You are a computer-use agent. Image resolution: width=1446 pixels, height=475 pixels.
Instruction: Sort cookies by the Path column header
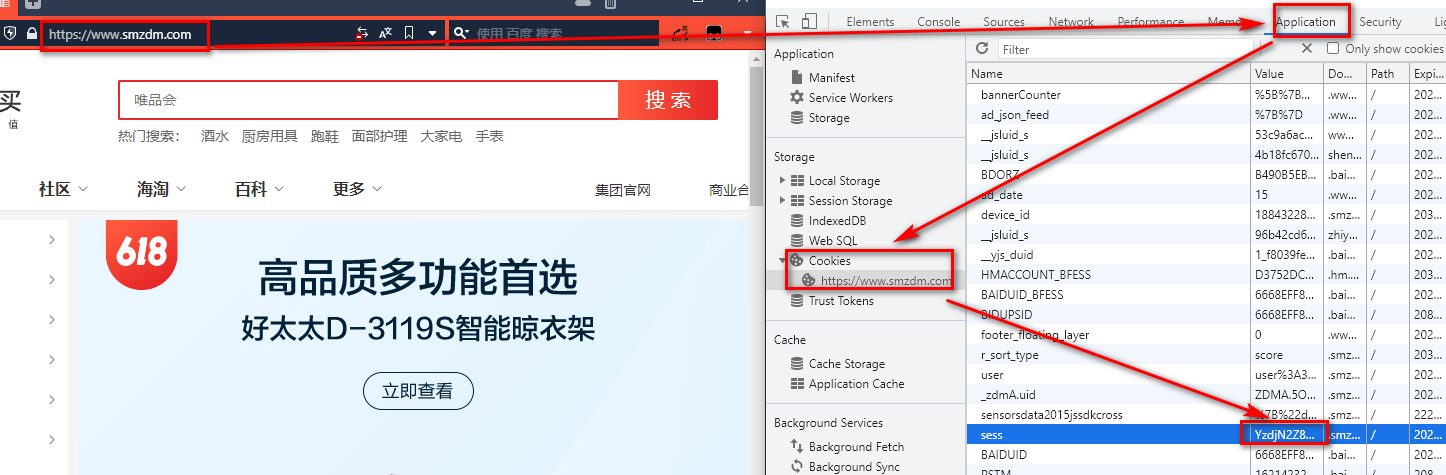tap(1388, 74)
